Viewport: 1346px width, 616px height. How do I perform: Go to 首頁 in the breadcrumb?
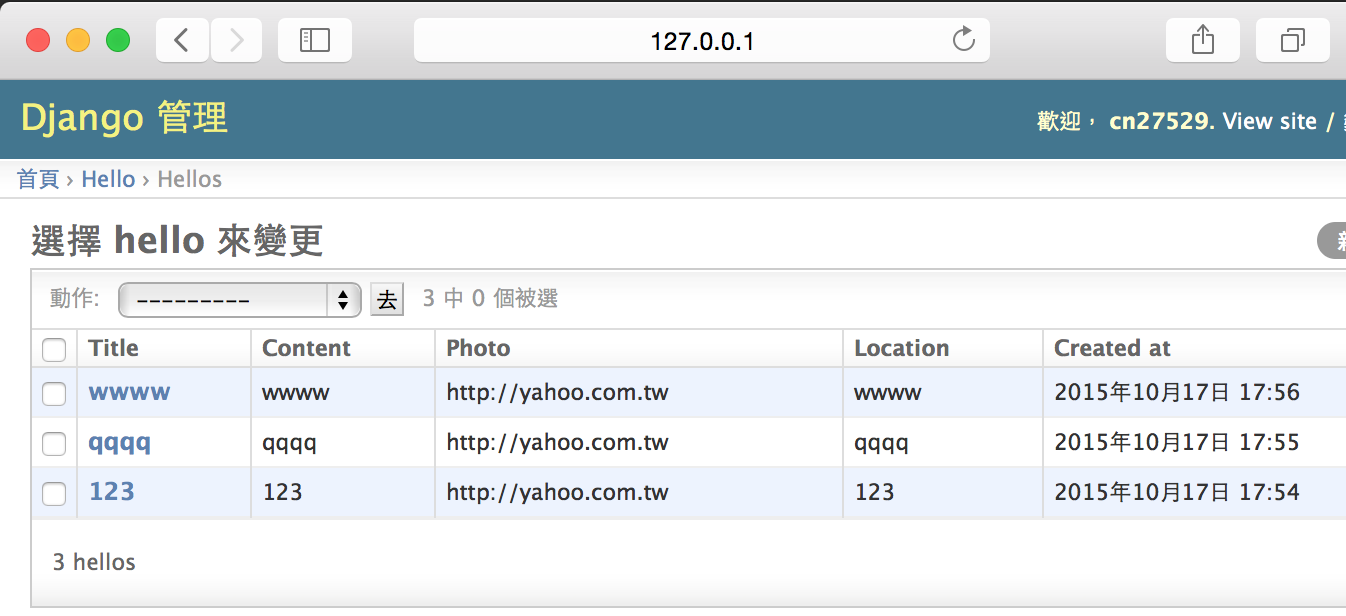[x=38, y=179]
